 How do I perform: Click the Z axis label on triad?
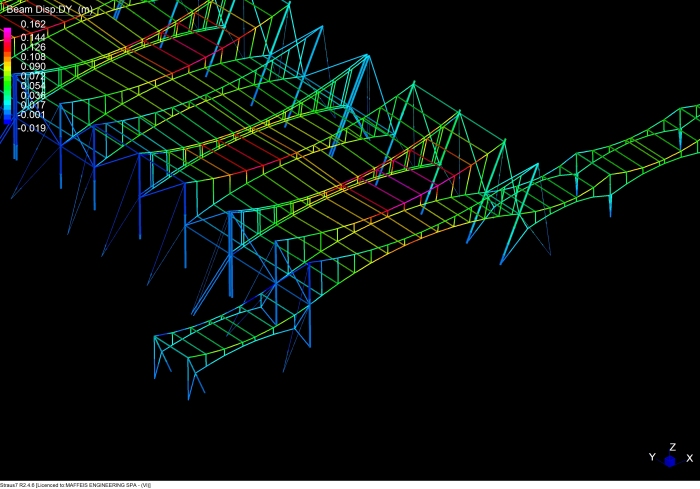(x=673, y=446)
